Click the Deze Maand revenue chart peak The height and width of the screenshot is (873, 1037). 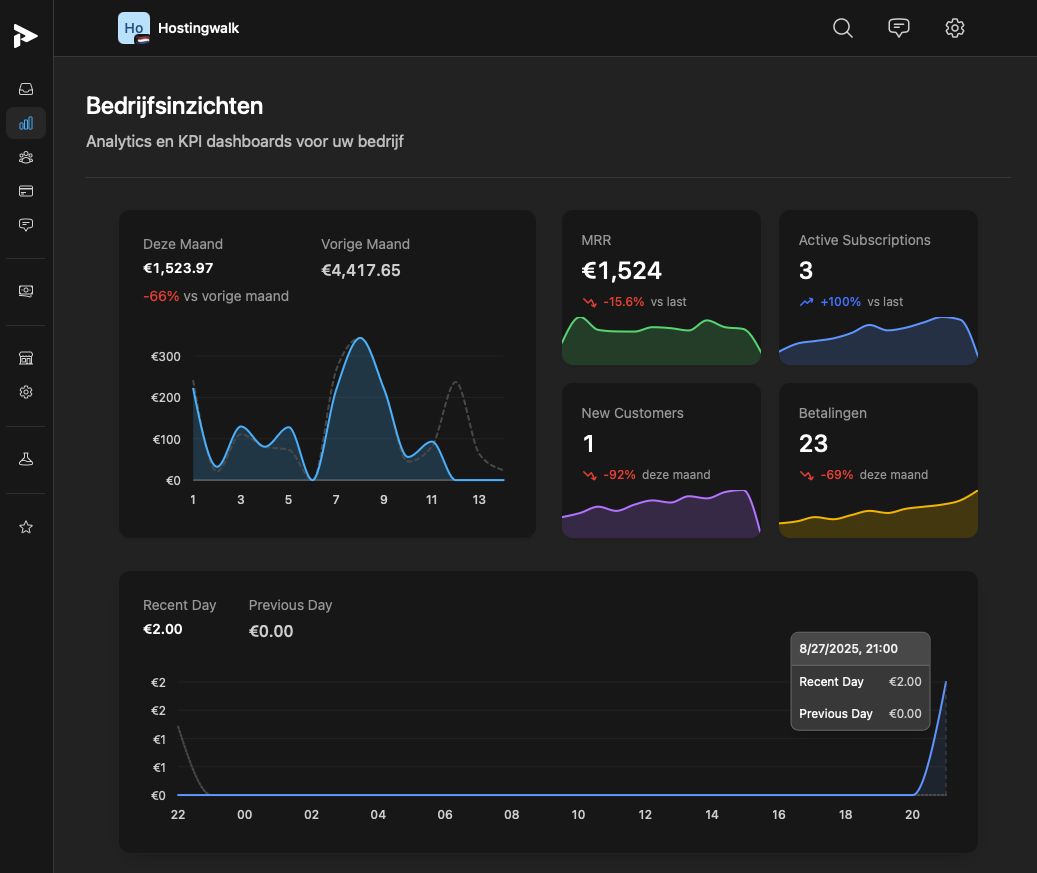point(360,339)
